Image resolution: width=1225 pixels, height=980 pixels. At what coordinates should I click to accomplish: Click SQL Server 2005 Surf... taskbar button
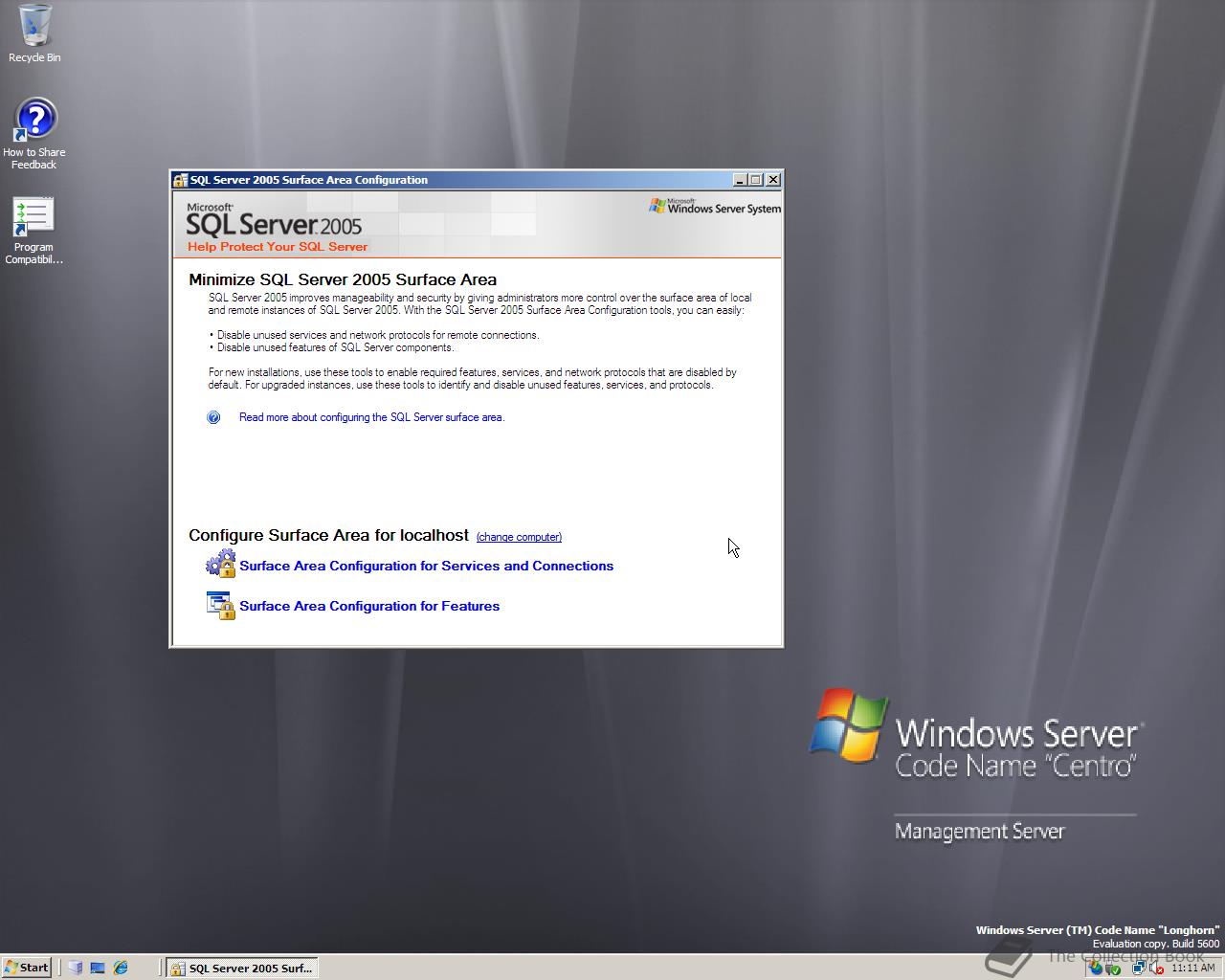[241, 968]
